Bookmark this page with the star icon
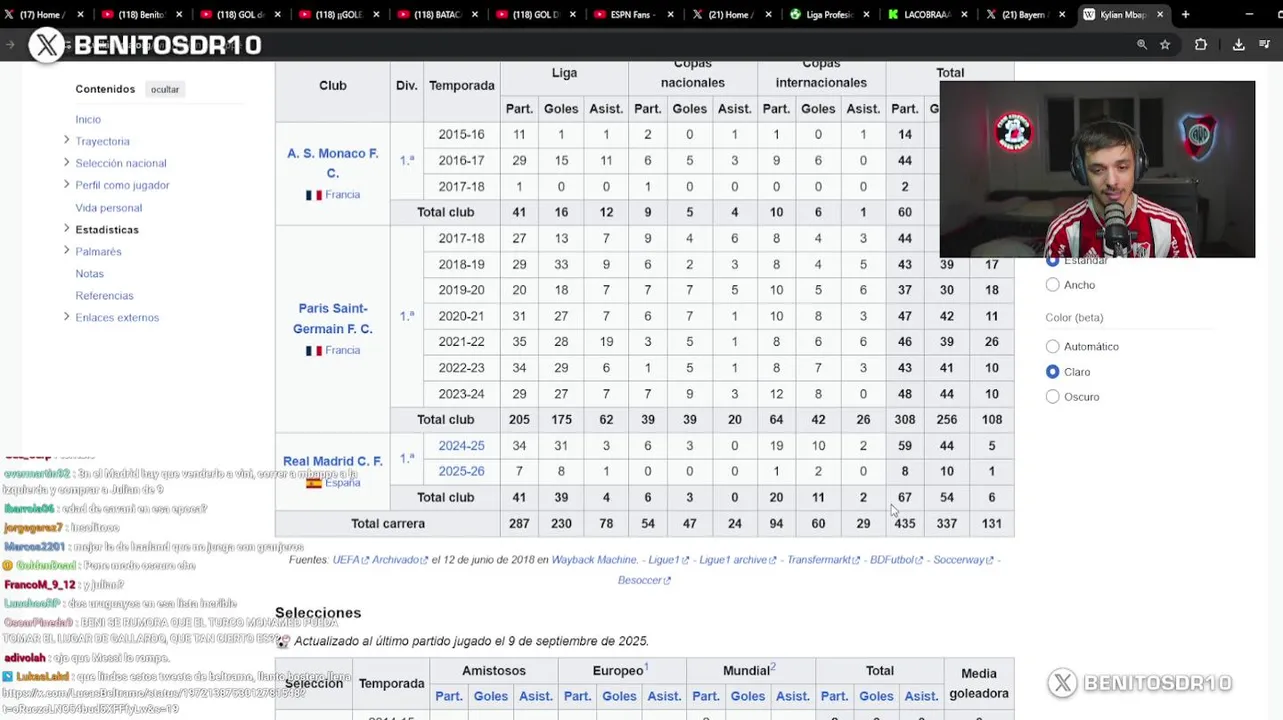The image size is (1283, 720). click(x=1165, y=45)
